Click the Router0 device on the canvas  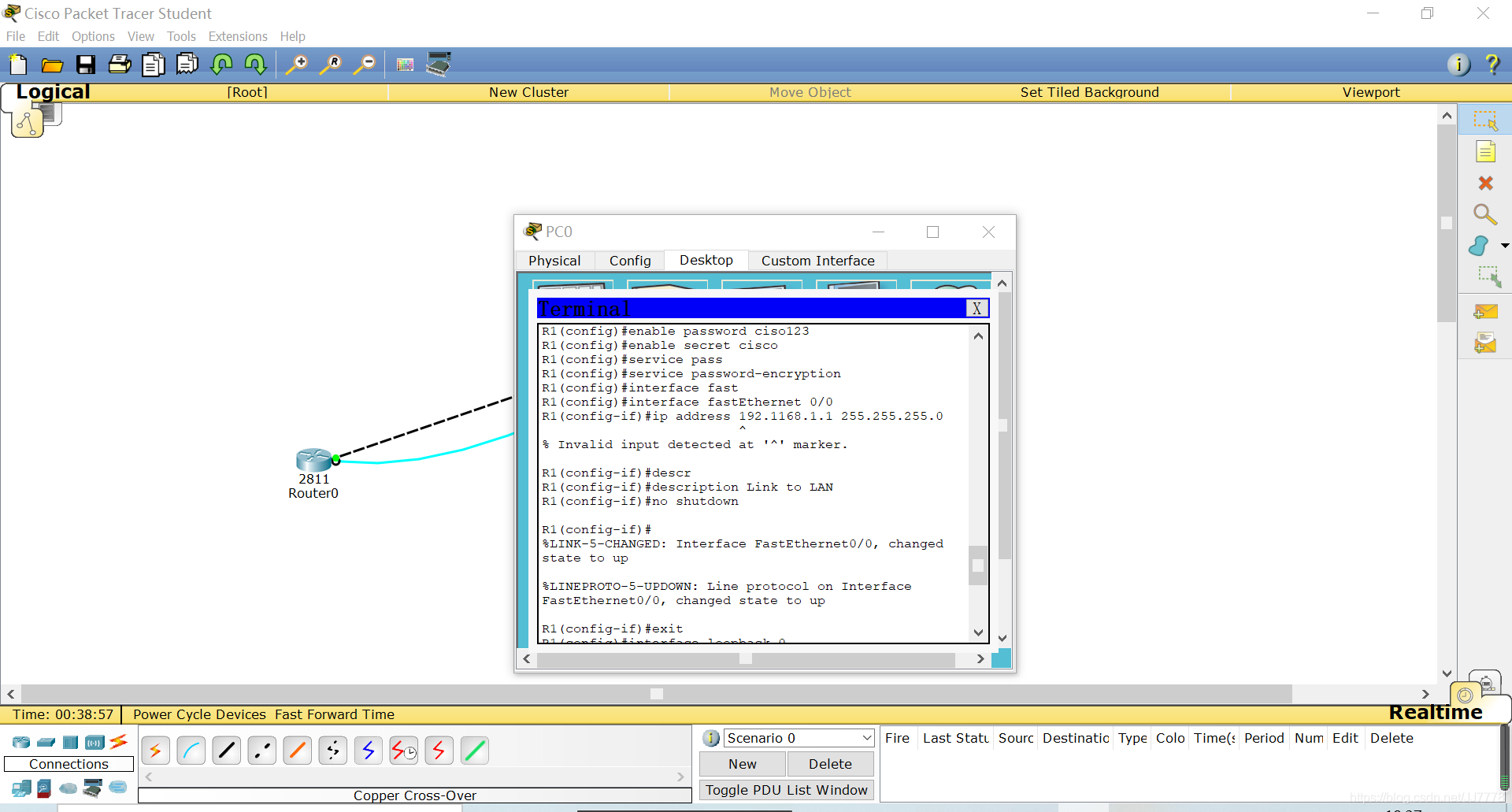[313, 460]
